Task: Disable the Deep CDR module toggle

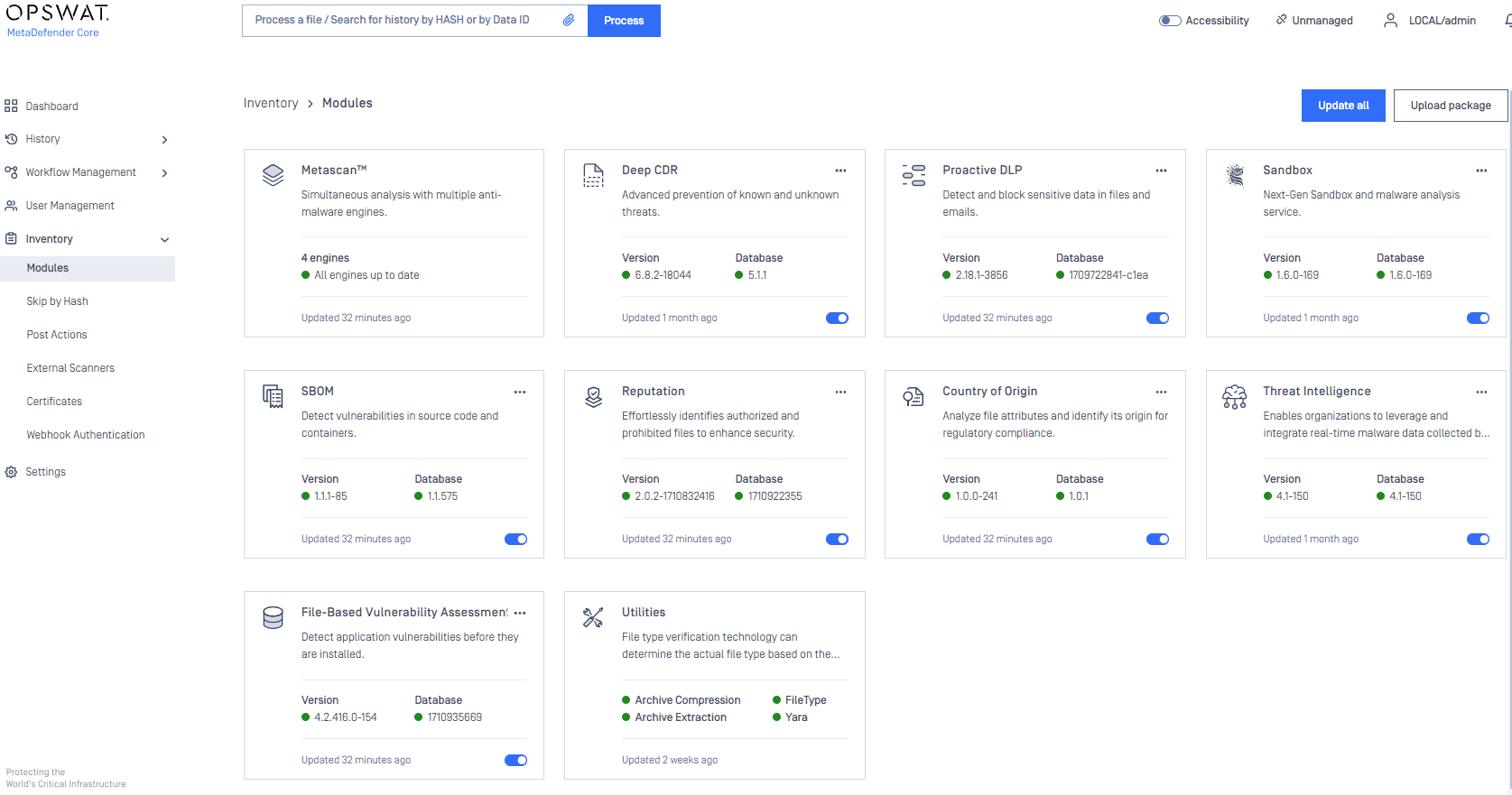Action: [837, 318]
